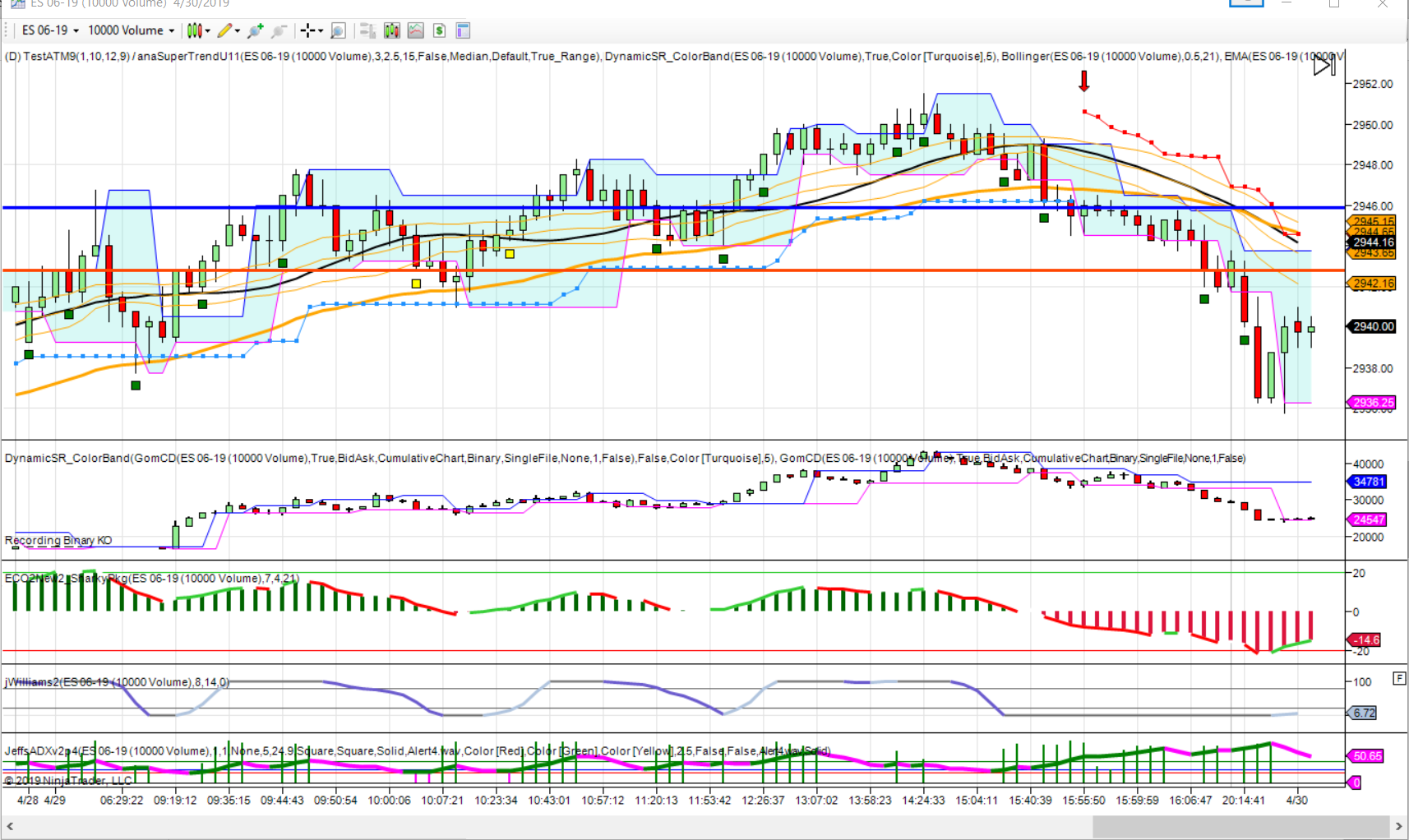The height and width of the screenshot is (840, 1409).
Task: Select the red down arrow drawing on chart
Action: (1084, 81)
